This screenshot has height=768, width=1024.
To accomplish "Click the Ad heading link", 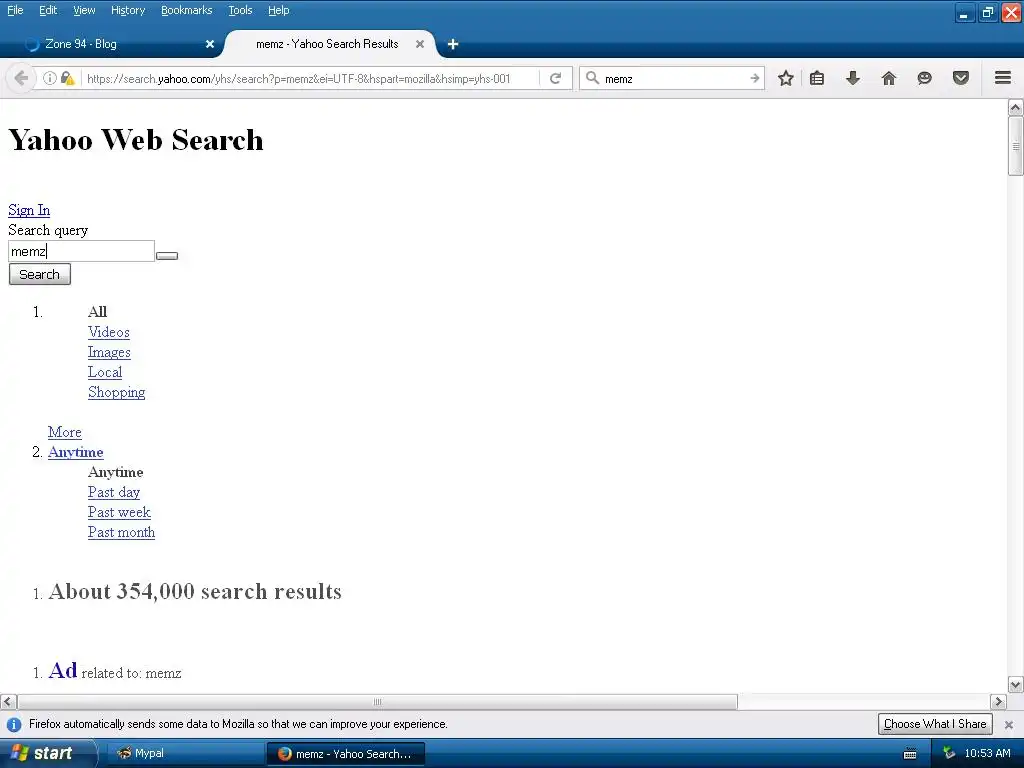I will click(x=63, y=671).
